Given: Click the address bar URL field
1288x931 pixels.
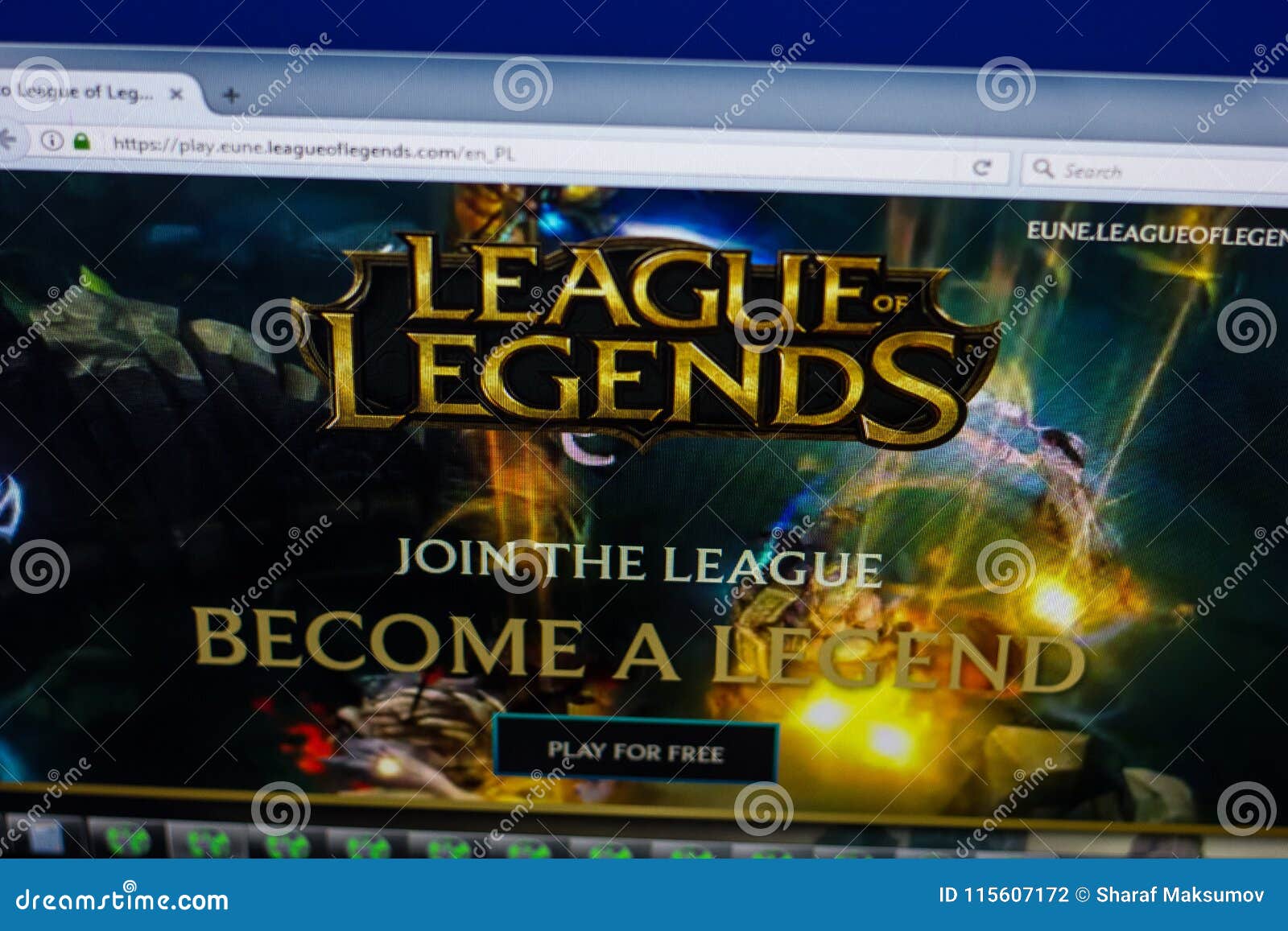Looking at the screenshot, I should coord(515,154).
